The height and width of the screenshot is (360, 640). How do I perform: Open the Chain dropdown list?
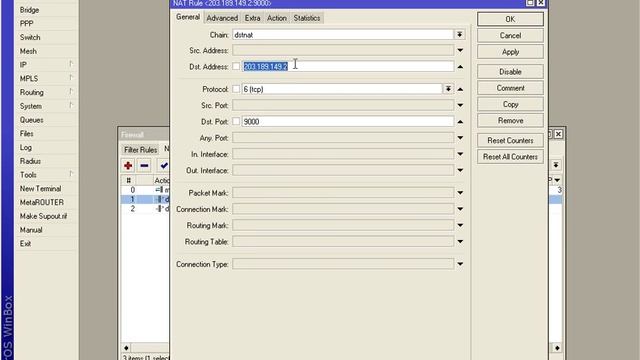(460, 35)
